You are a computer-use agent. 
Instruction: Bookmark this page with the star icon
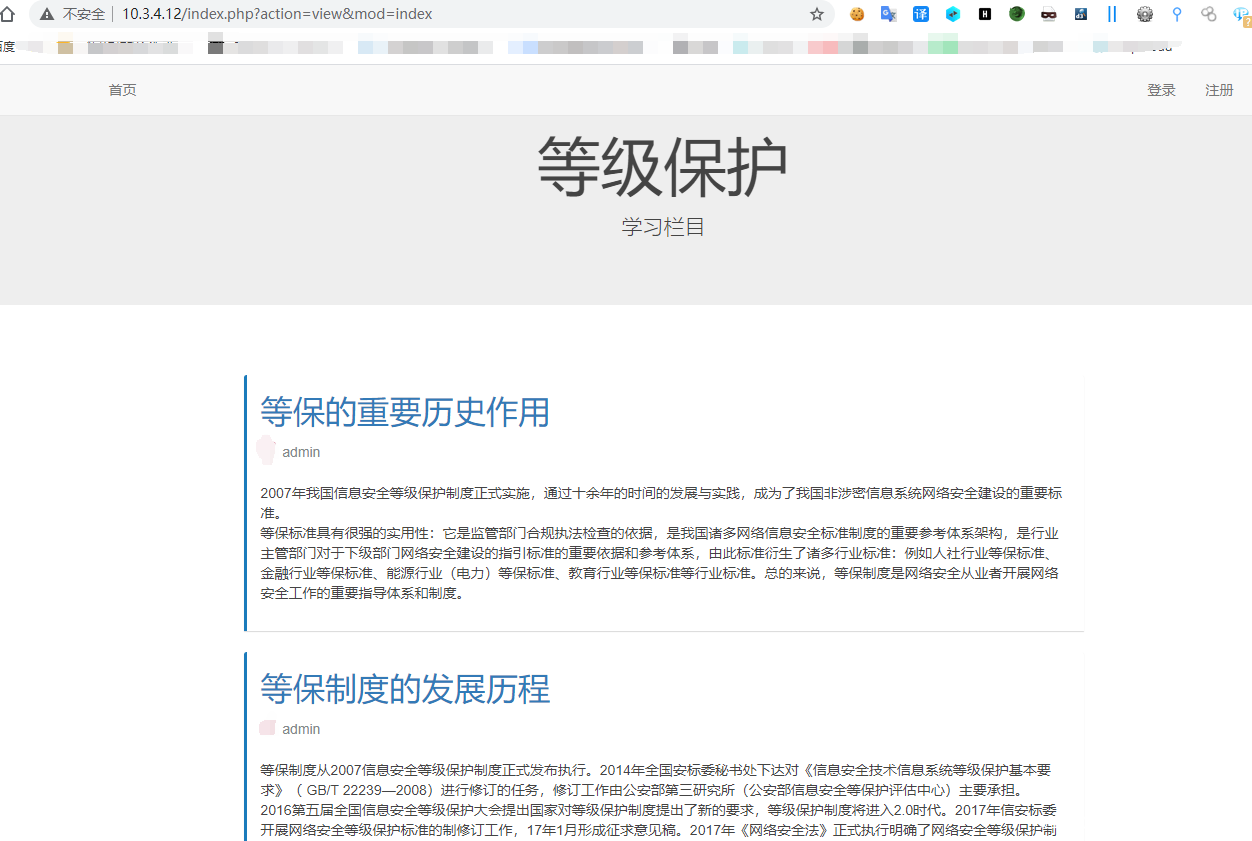click(x=817, y=14)
